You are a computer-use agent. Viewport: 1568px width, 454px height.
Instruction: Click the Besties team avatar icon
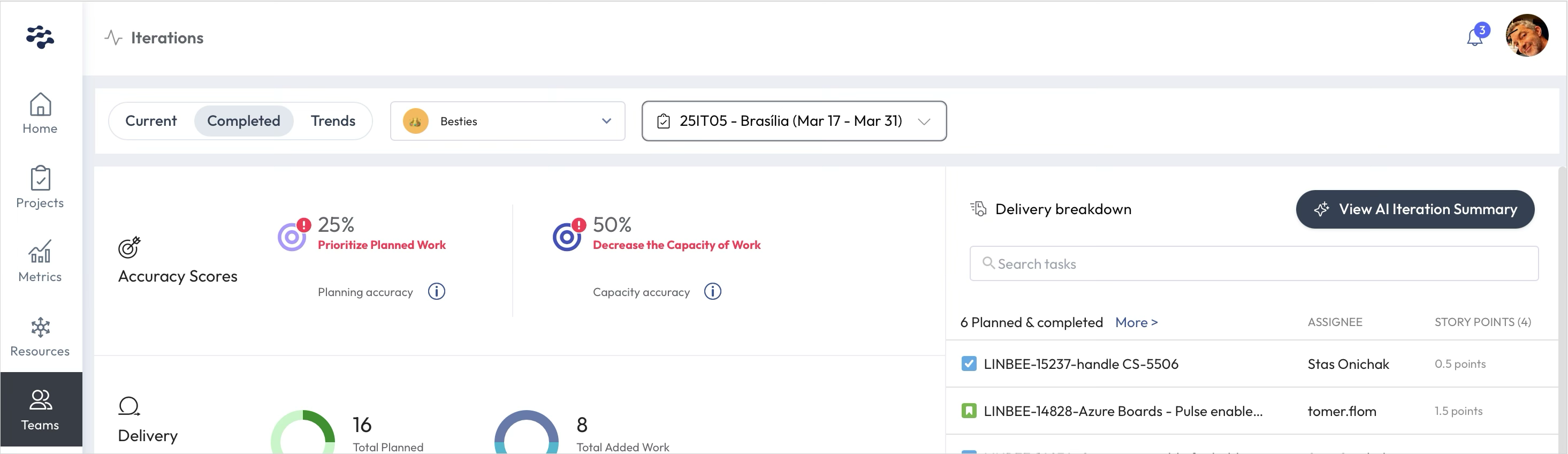(x=416, y=121)
